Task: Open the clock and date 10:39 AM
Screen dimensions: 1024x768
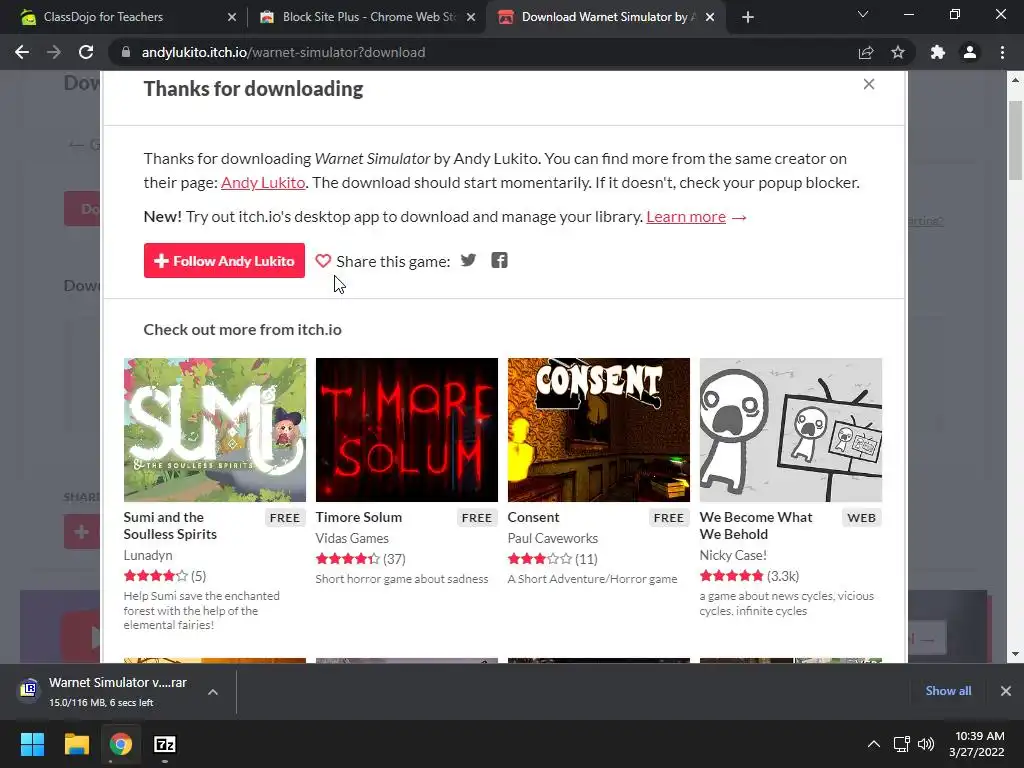Action: 977,744
